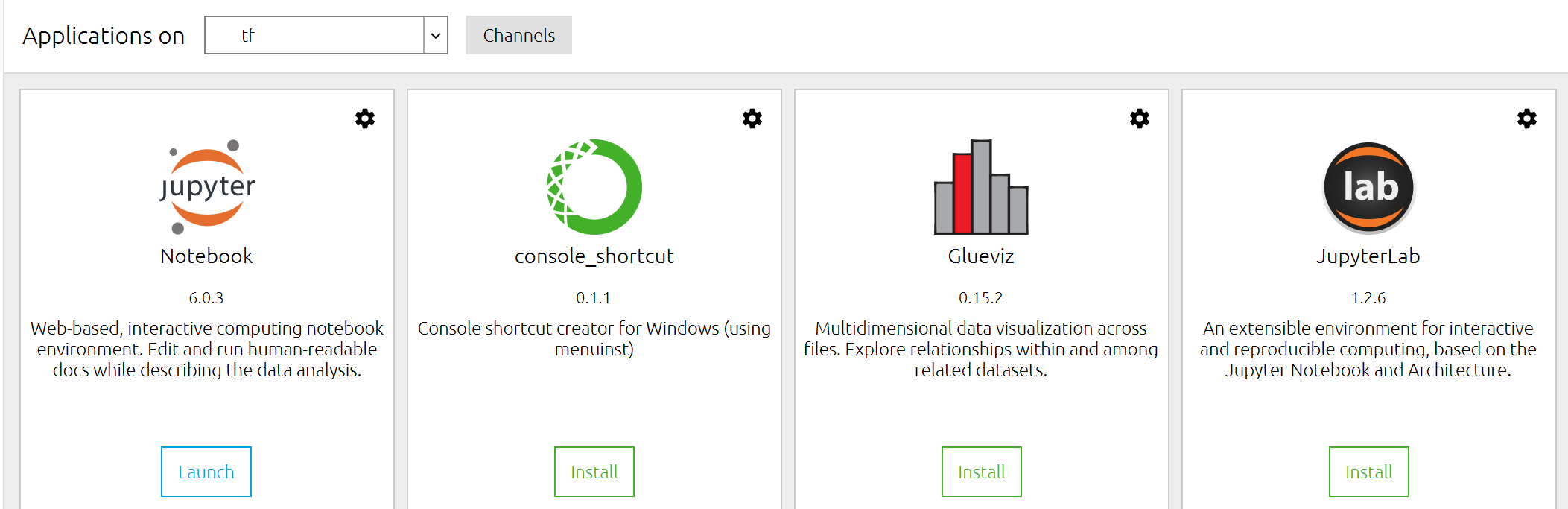Install Glueviz application
This screenshot has height=509, width=1568.
click(981, 472)
